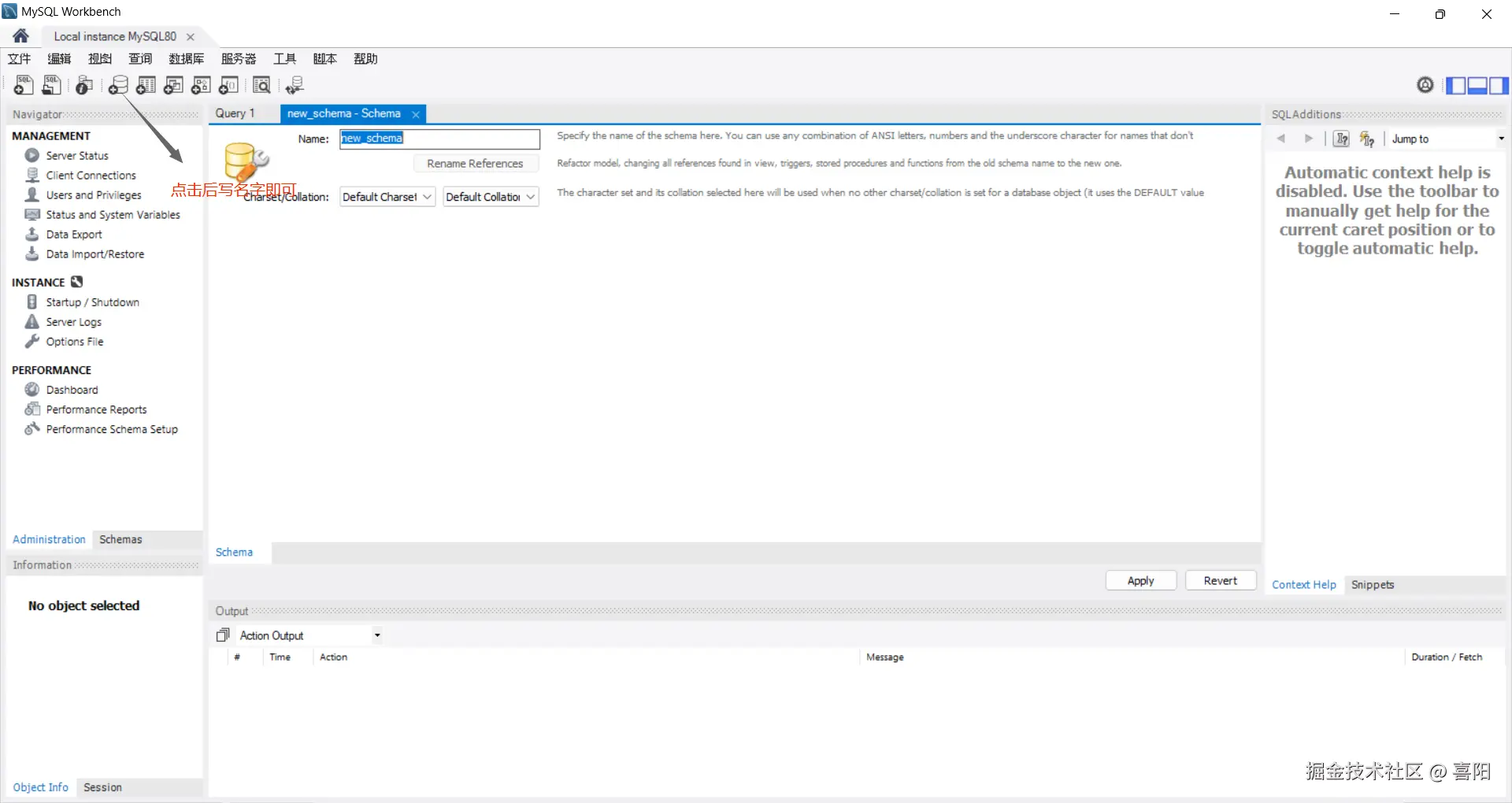
Task: Click the icon beside INSTANCE heading
Action: tap(76, 282)
